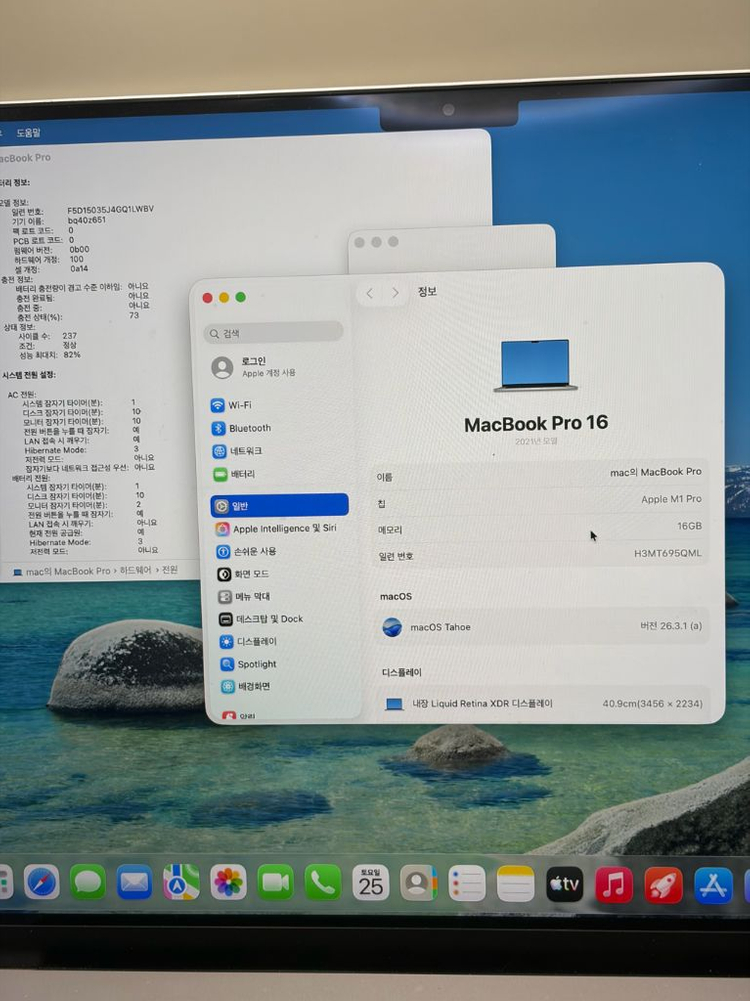750x1001 pixels.
Task: Click the macOS Tahoe row
Action: coord(541,627)
